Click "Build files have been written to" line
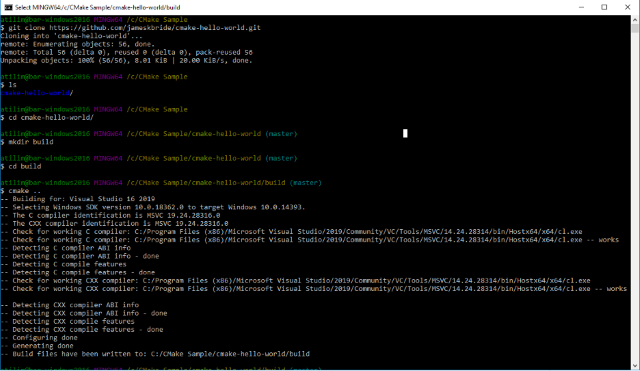 coord(155,354)
